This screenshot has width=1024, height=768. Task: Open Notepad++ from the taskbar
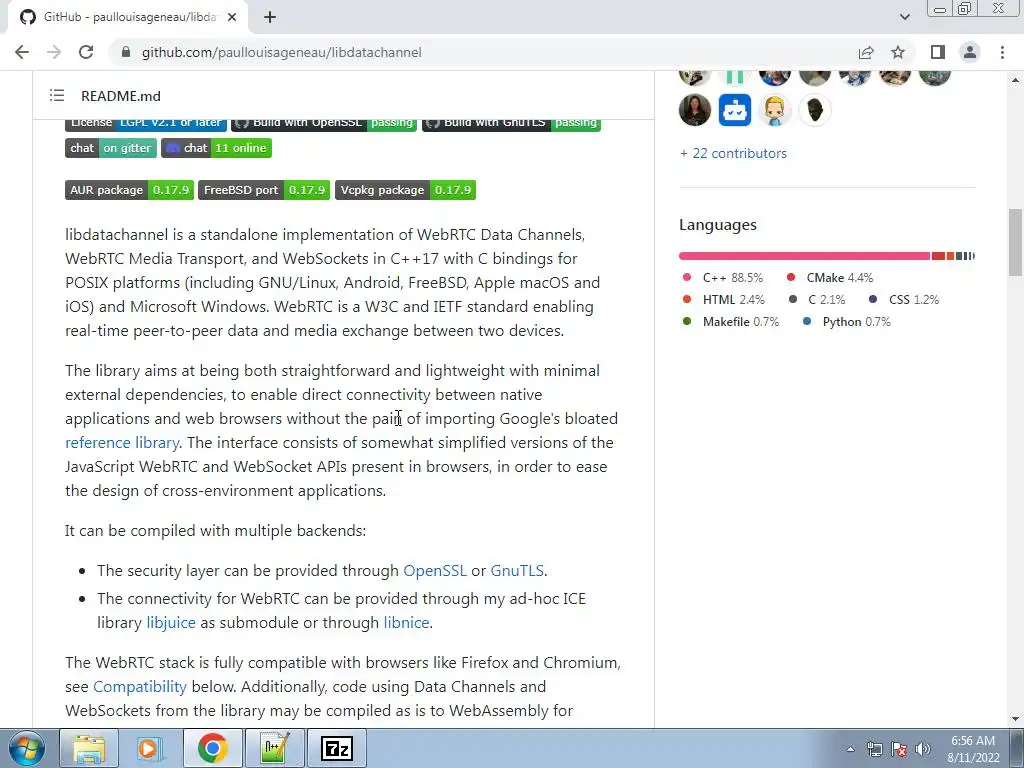[x=274, y=748]
